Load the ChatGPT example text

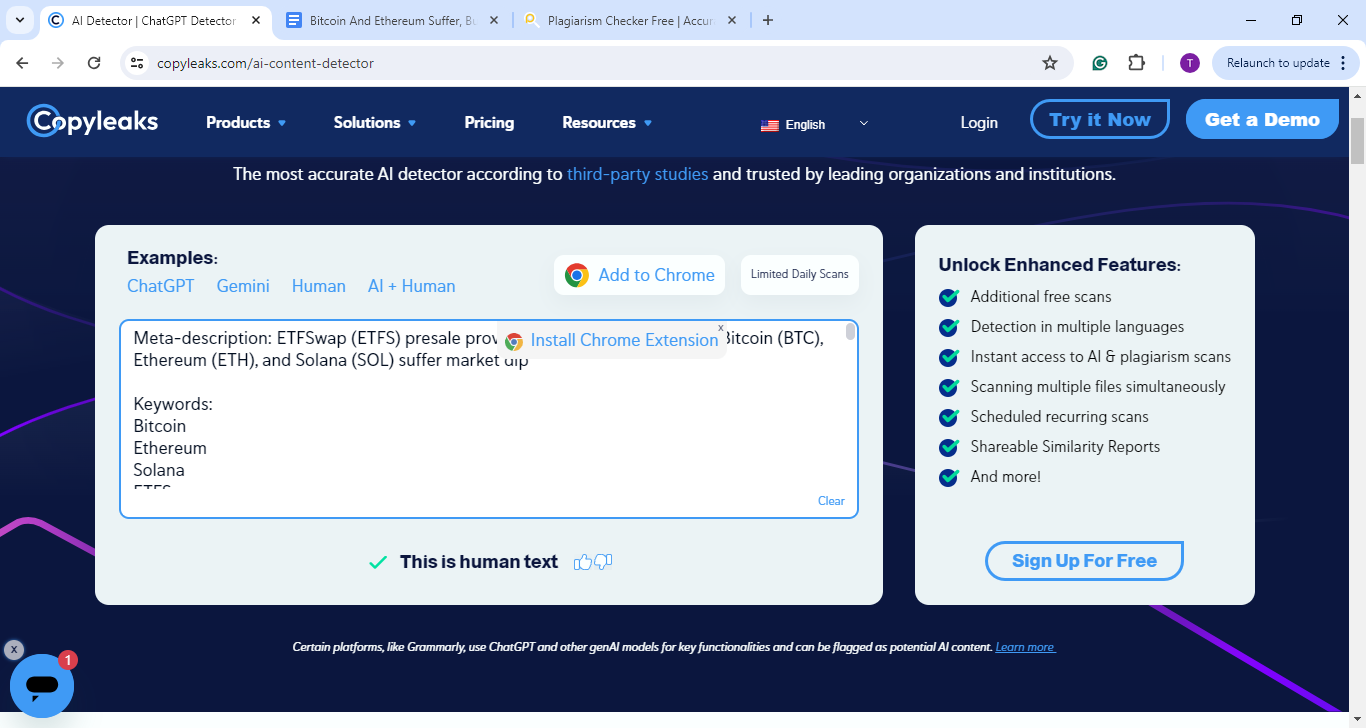click(161, 286)
